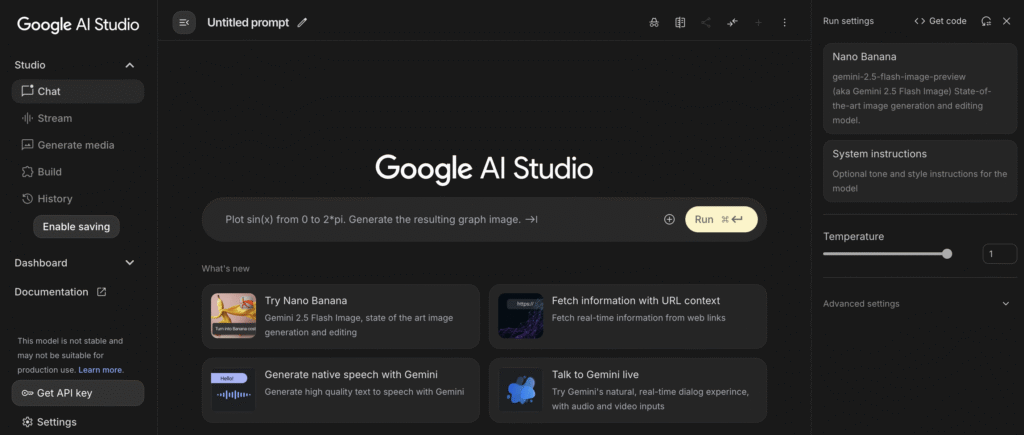This screenshot has height=435, width=1024.
Task: View prompt History
Action: (x=78, y=199)
